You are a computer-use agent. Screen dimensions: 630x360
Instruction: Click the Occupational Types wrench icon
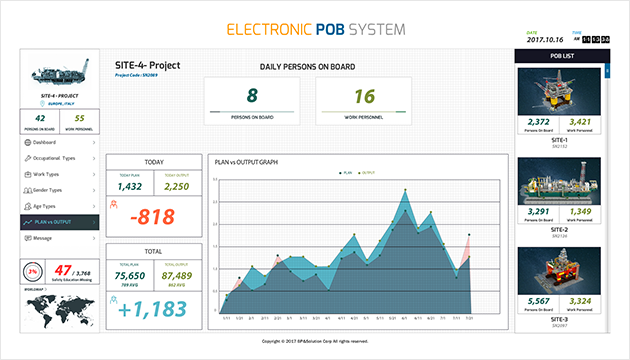point(28,158)
